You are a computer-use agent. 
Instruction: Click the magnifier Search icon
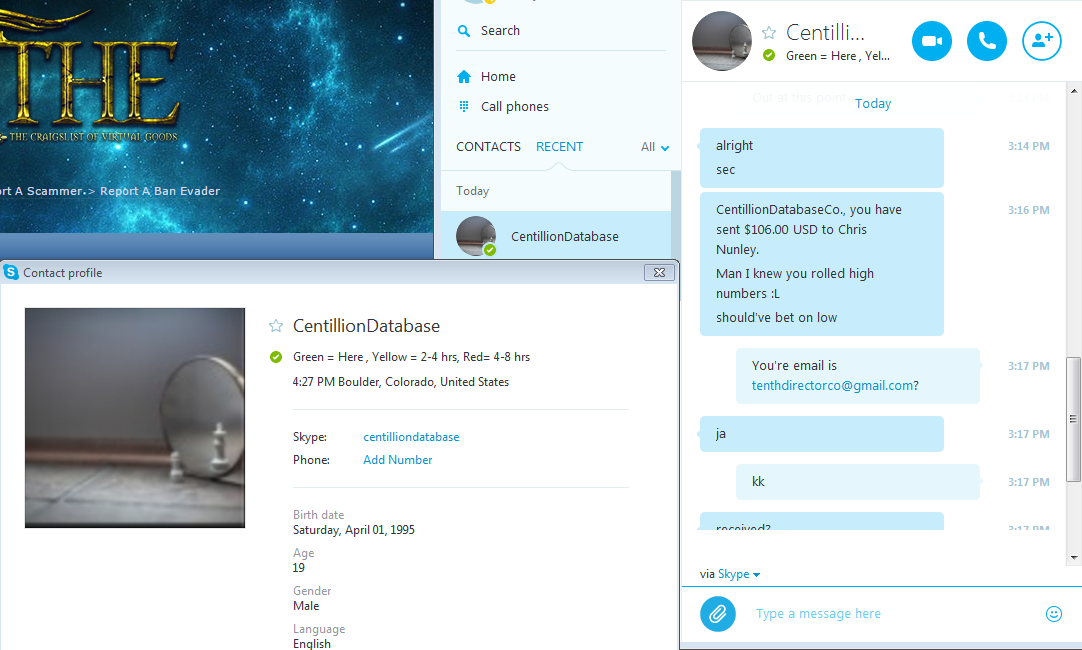[464, 31]
